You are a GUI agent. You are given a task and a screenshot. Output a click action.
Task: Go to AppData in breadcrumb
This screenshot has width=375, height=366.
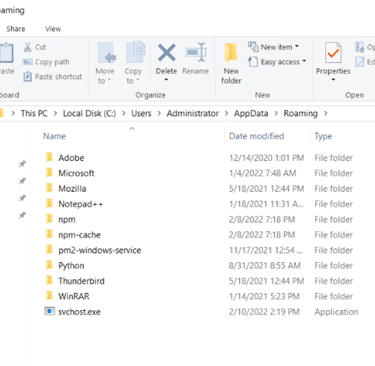tap(251, 114)
